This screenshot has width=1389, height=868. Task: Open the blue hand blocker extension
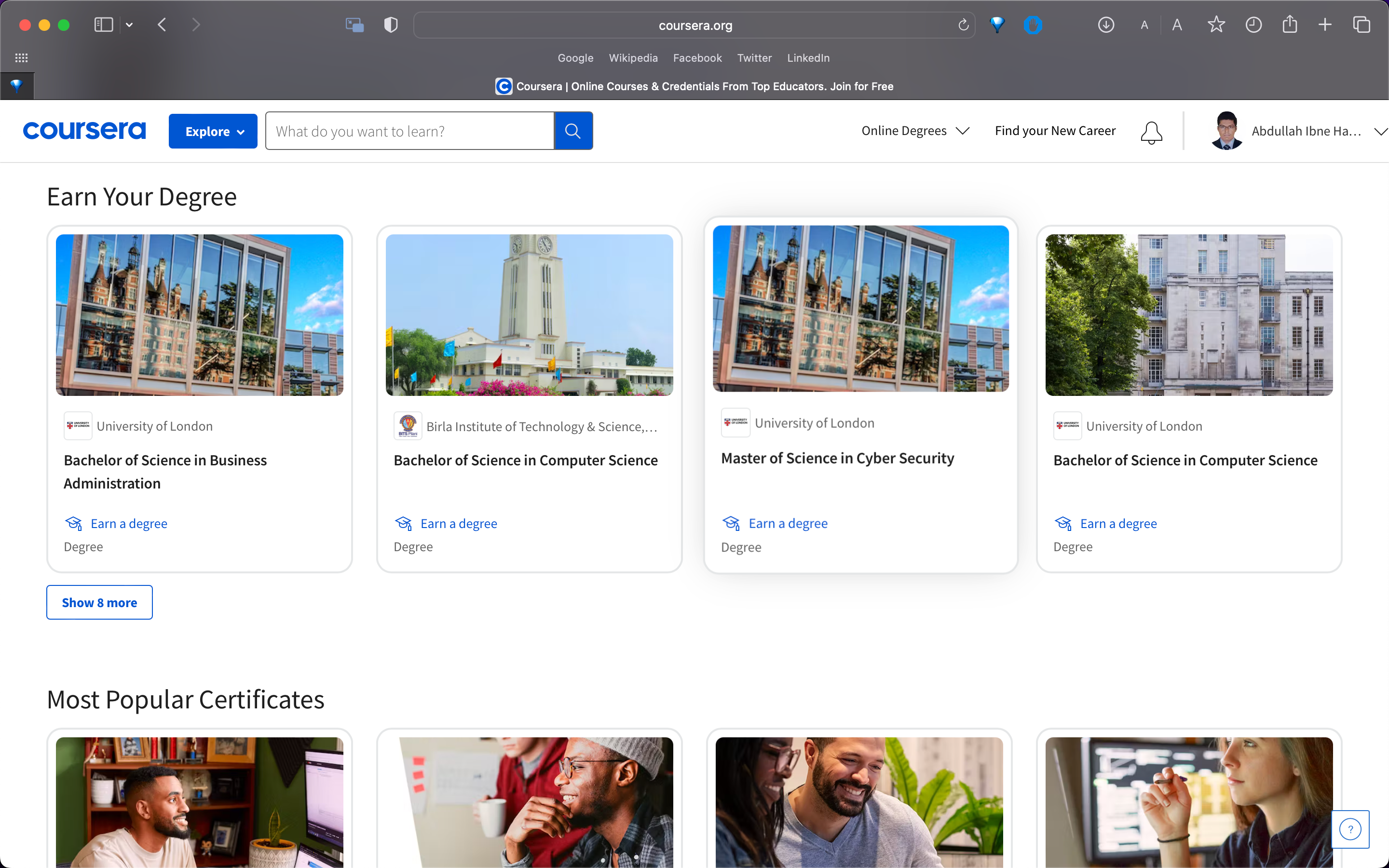point(1033,25)
